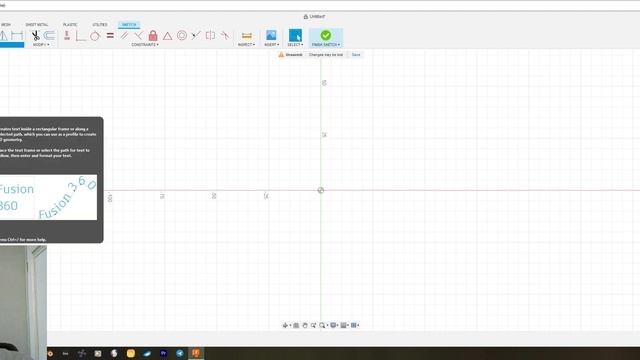The width and height of the screenshot is (640, 360).
Task: Switch to the Mesh tab
Action: 6,25
